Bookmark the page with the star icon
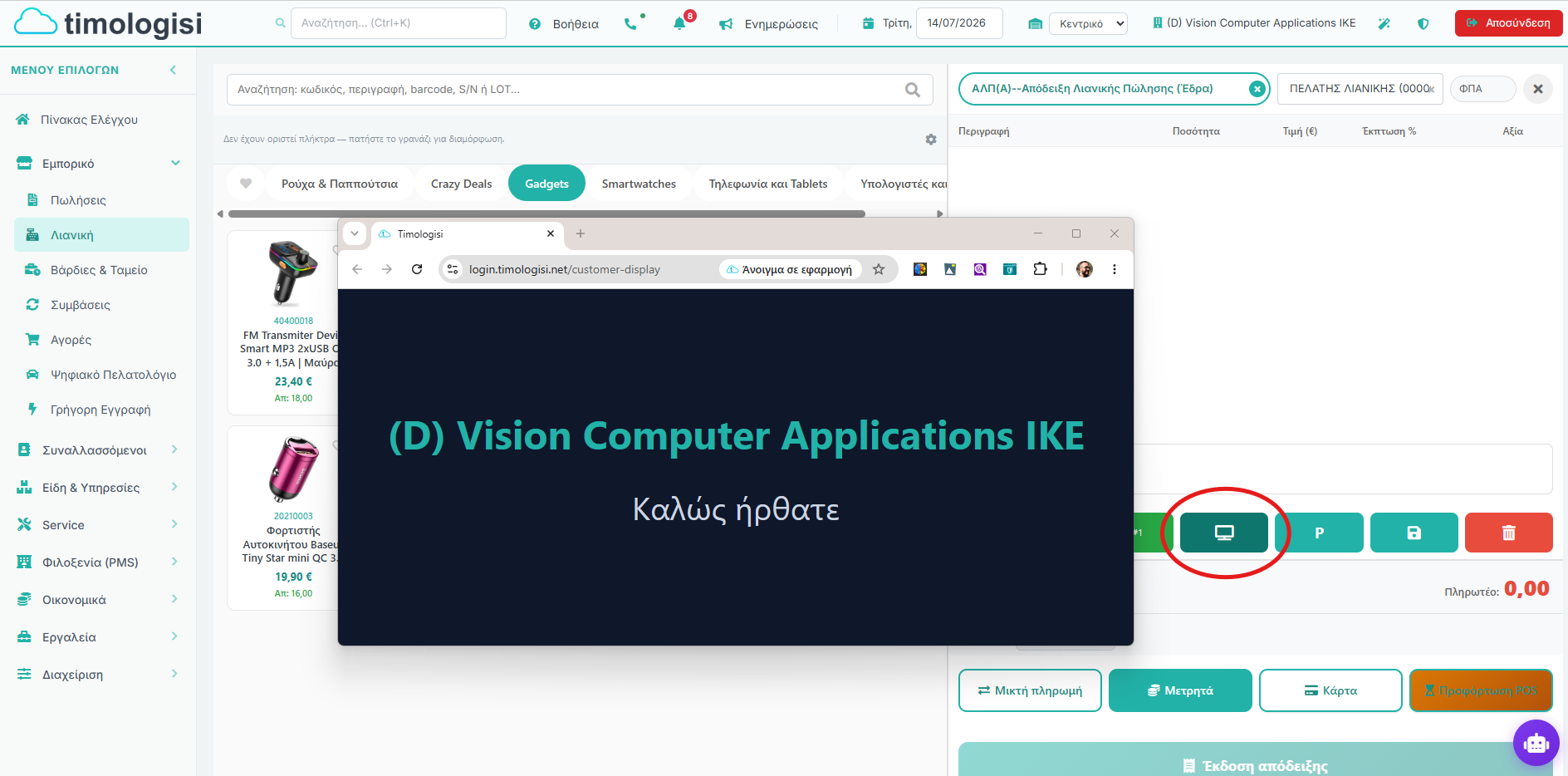Viewport: 1568px width, 776px height. (879, 269)
